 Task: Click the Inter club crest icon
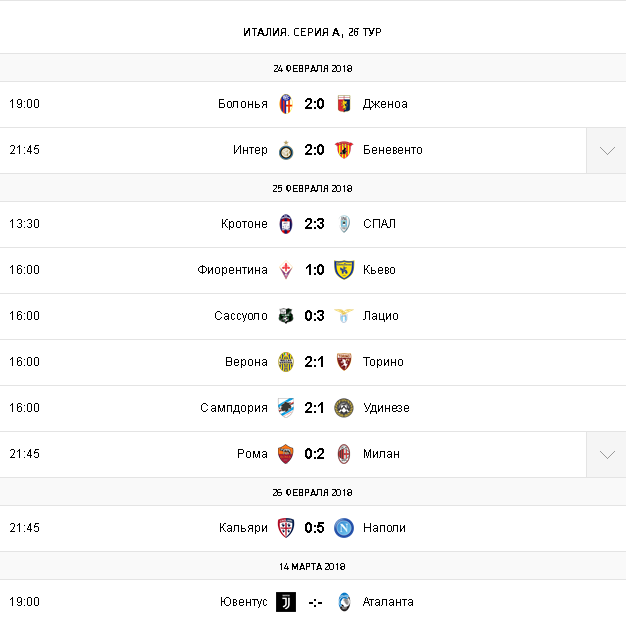[286, 150]
